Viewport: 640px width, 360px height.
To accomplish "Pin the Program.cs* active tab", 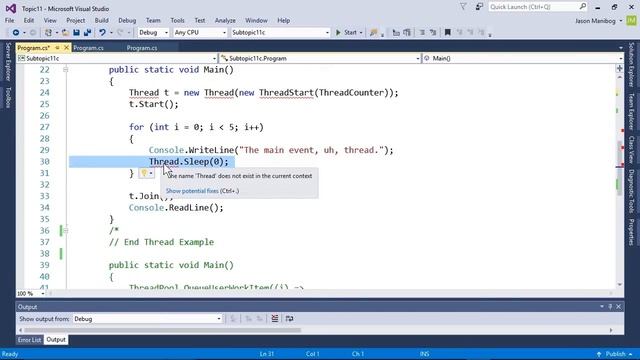I will tap(58, 48).
